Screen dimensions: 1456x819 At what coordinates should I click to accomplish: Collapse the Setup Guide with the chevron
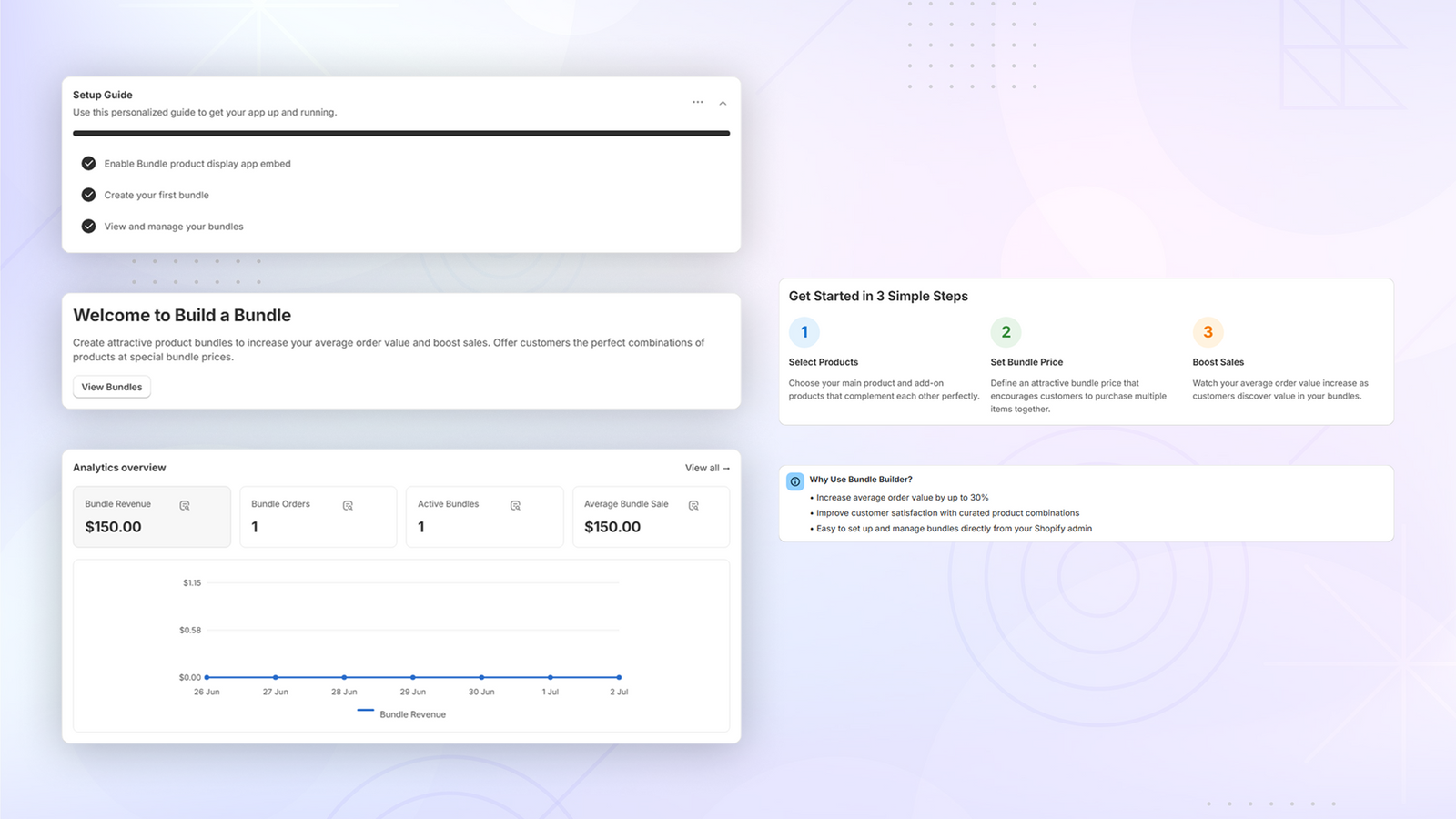pyautogui.click(x=723, y=104)
